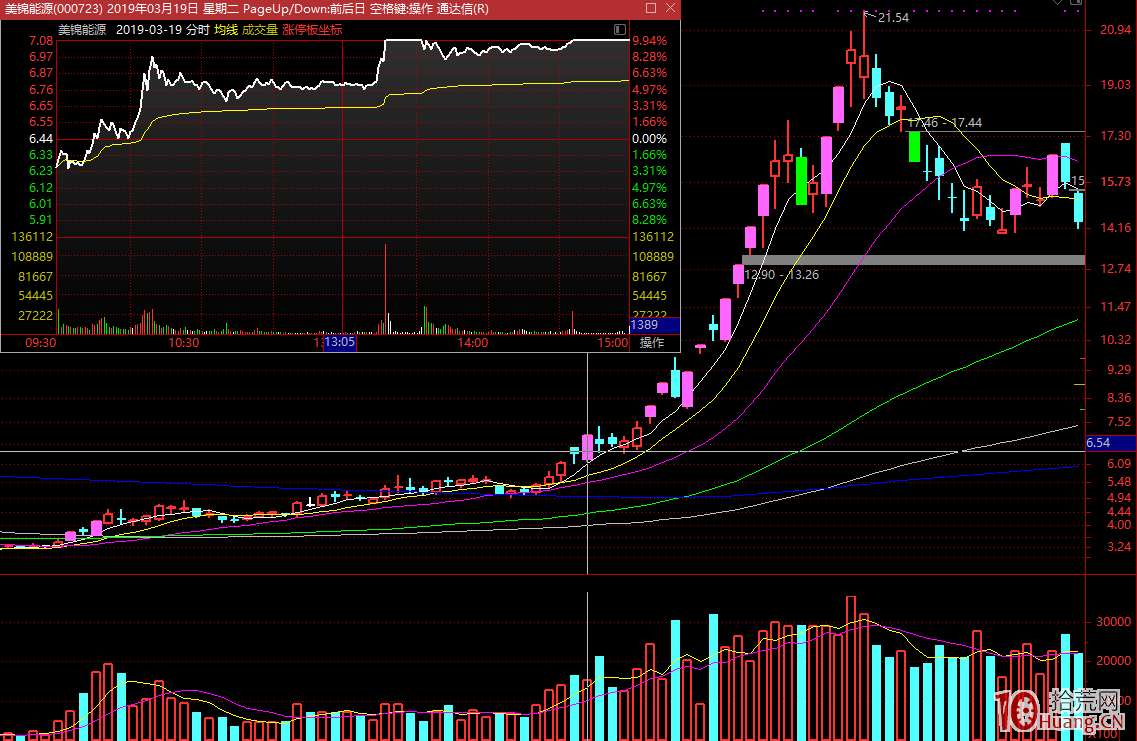
Task: Click the 13:05 time marker on the axis
Action: coord(340,343)
